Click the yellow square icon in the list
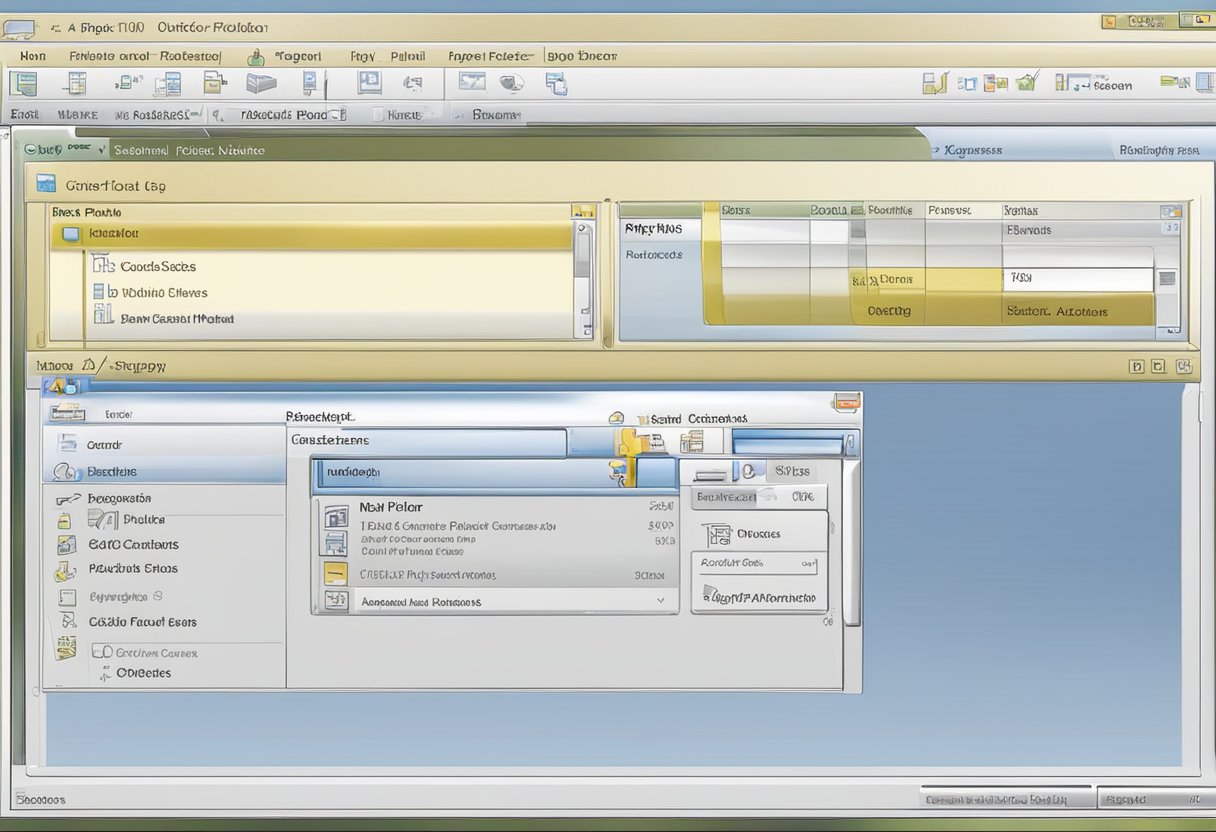This screenshot has height=832, width=1216. point(336,574)
